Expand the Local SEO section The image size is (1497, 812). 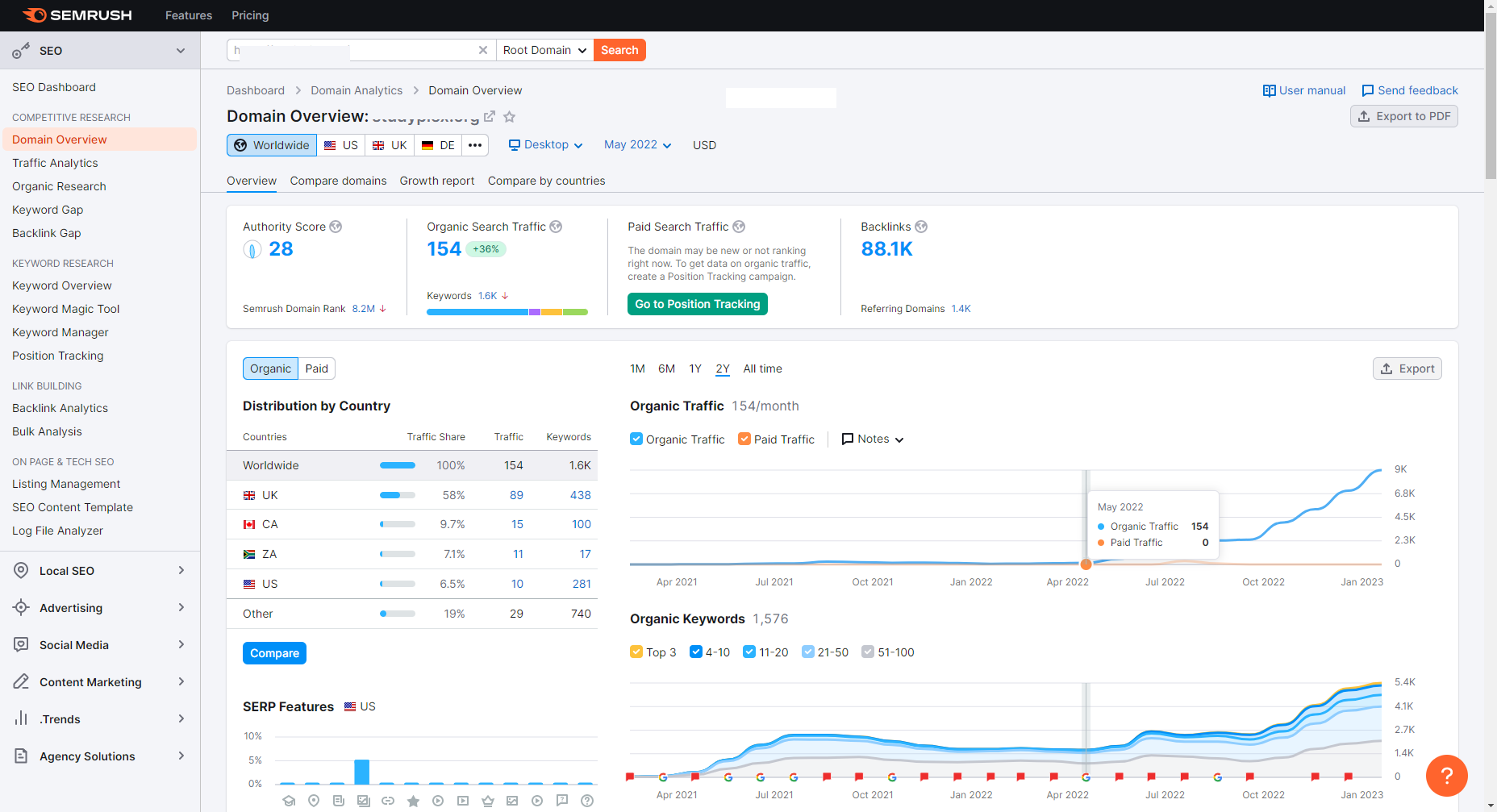coord(181,570)
